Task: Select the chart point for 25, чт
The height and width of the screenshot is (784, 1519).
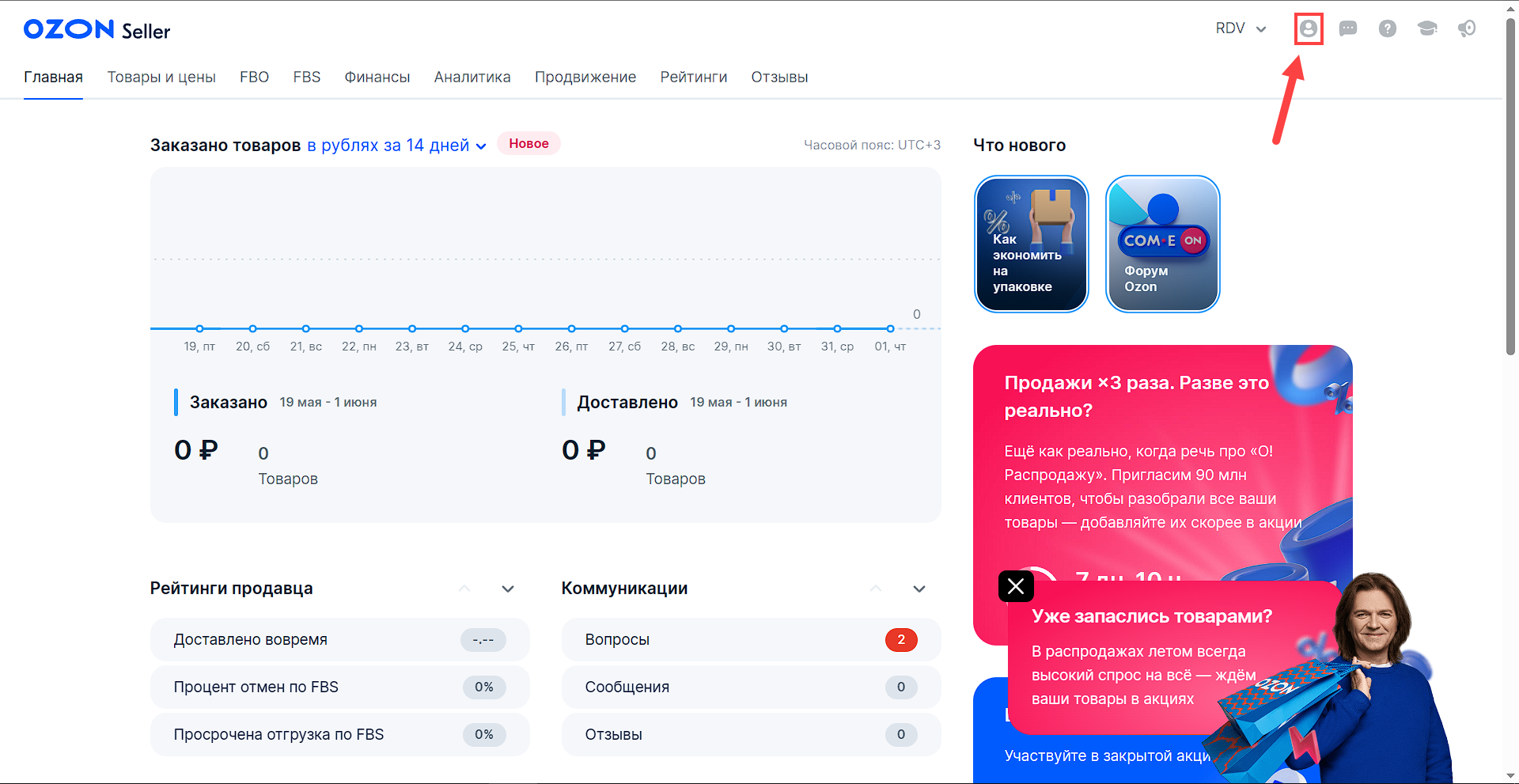Action: tap(518, 328)
